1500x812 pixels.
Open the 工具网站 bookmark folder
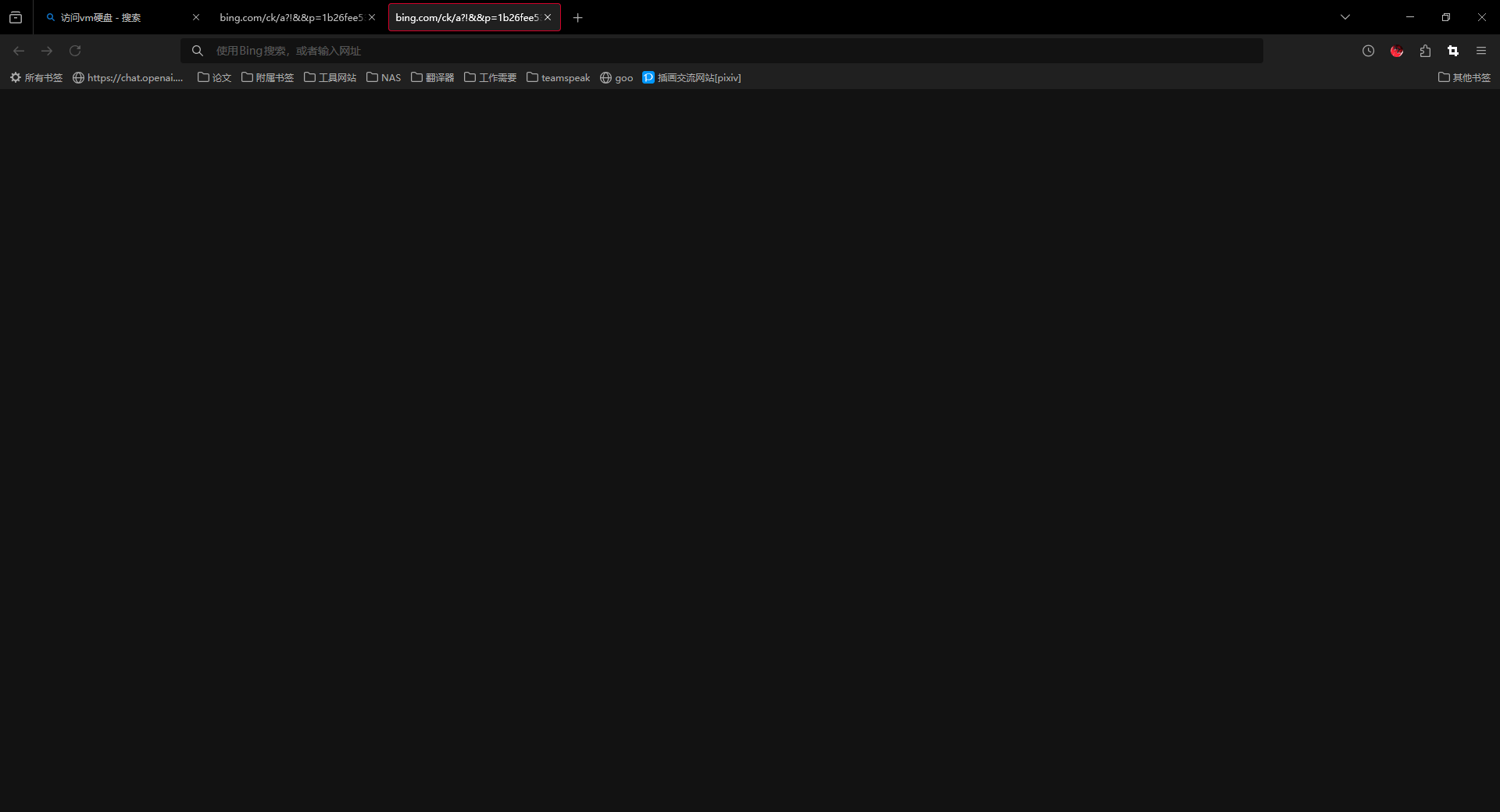[330, 77]
